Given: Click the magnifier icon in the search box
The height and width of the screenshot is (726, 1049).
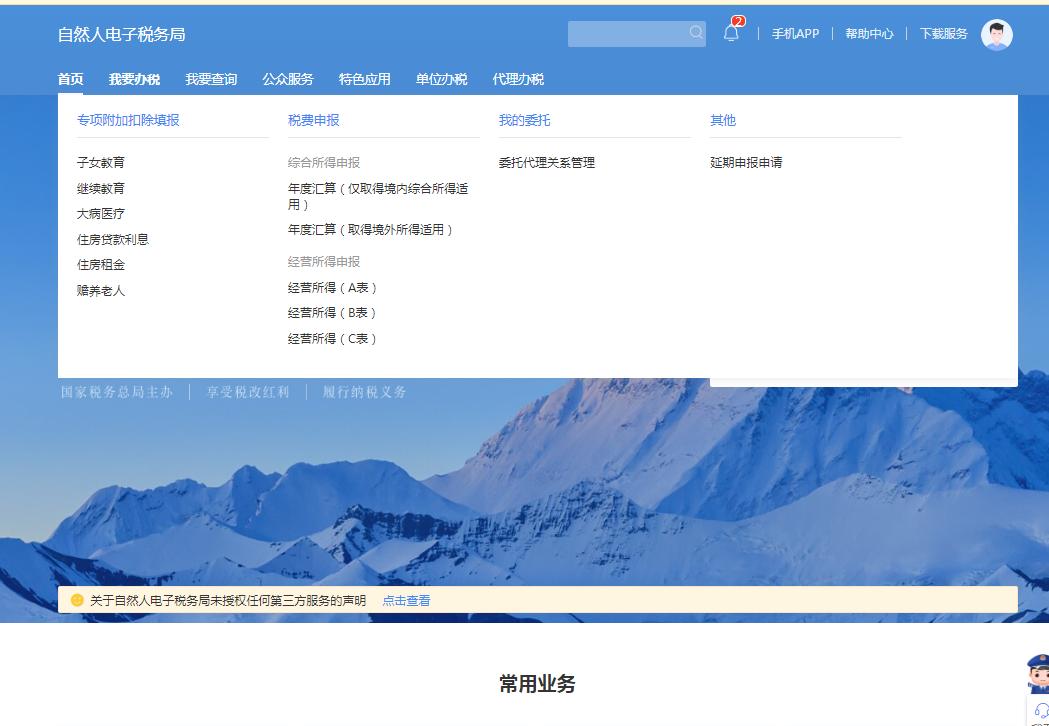Looking at the screenshot, I should click(x=696, y=33).
